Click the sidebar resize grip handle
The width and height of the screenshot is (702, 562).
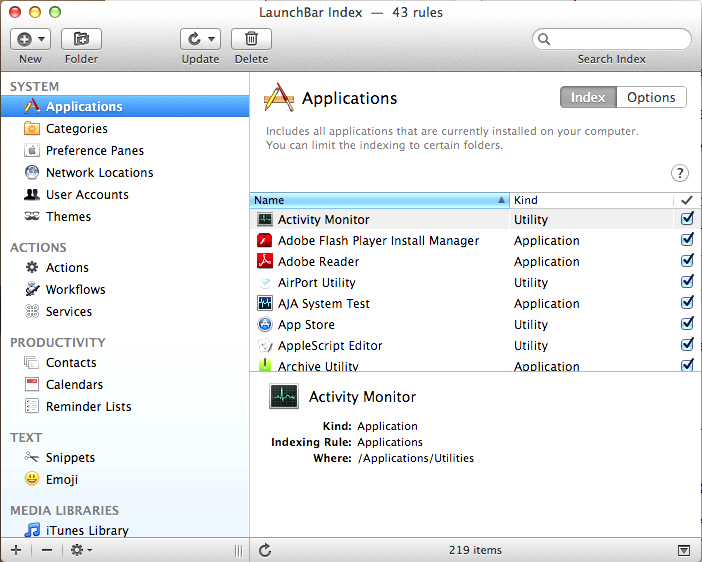(x=239, y=550)
